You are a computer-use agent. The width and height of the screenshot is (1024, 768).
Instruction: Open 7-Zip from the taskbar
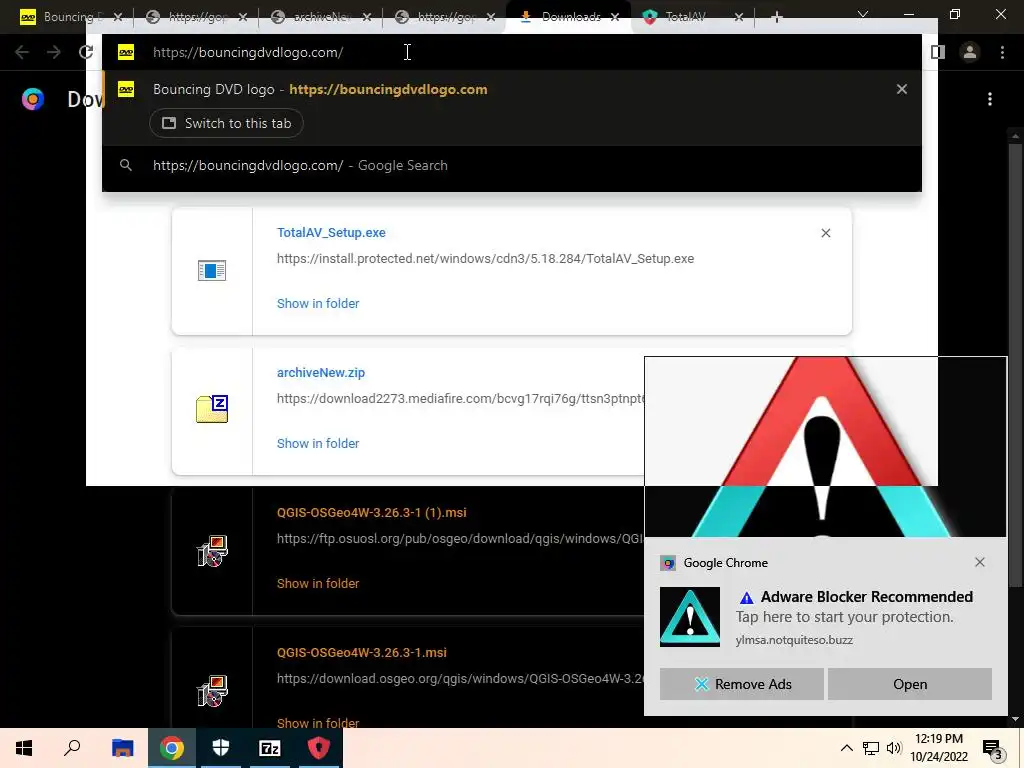[x=270, y=748]
